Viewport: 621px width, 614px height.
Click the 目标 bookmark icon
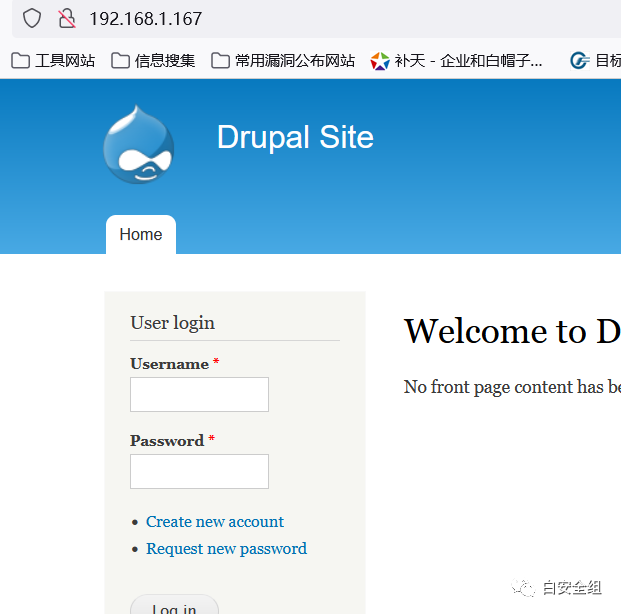click(580, 61)
